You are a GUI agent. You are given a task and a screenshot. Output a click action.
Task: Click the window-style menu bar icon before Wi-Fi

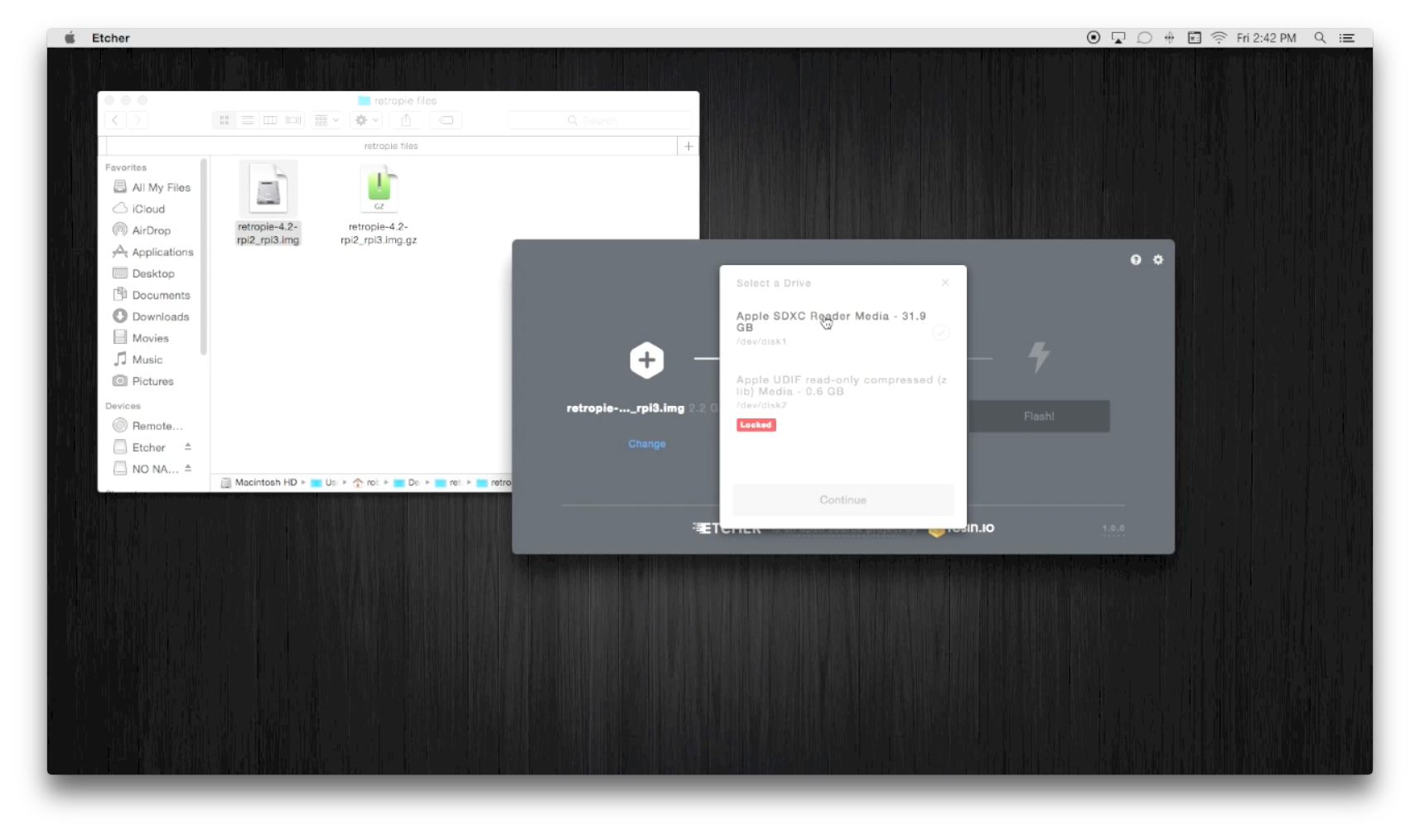(1194, 37)
